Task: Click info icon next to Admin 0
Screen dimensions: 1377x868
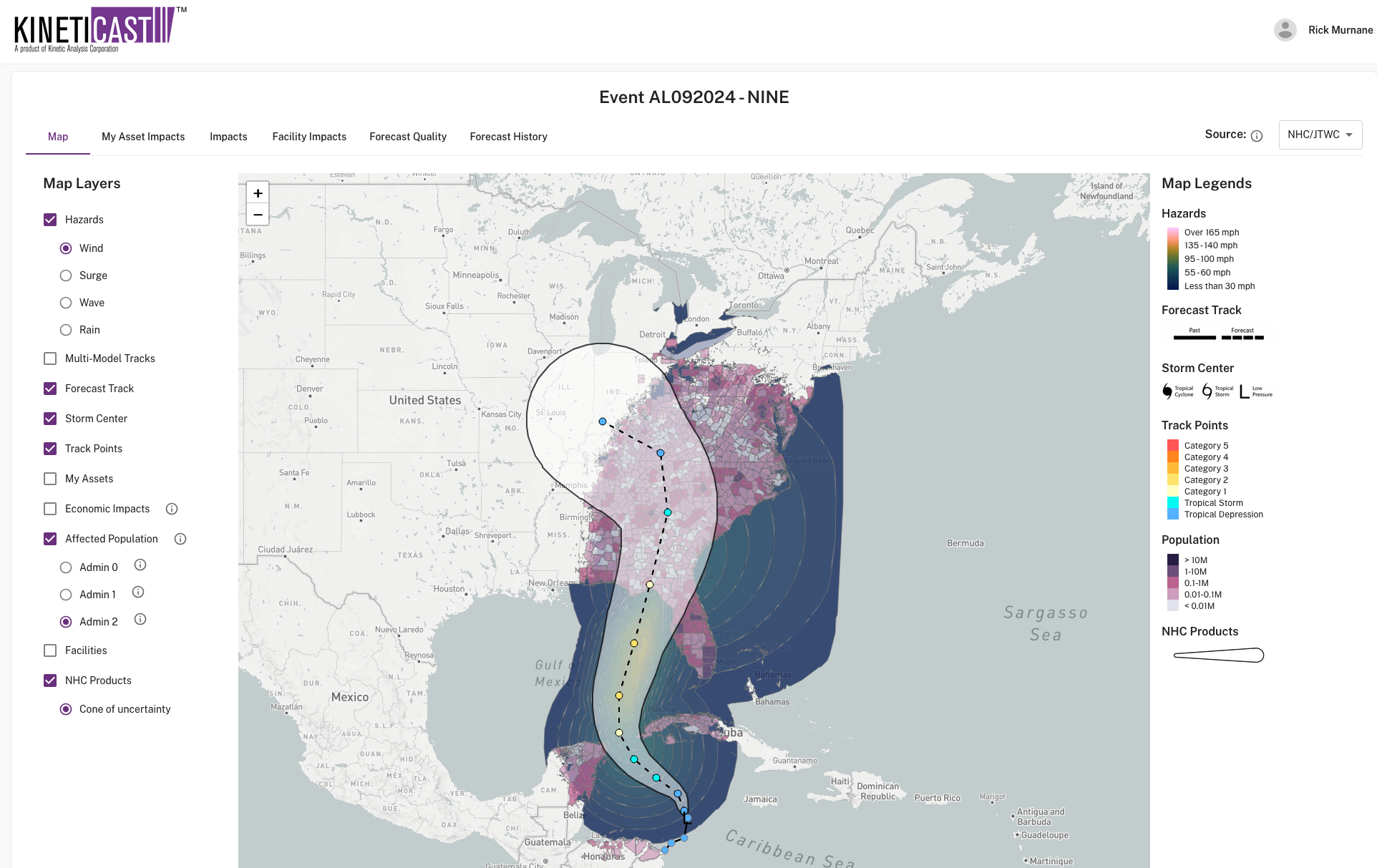Action: (x=140, y=565)
